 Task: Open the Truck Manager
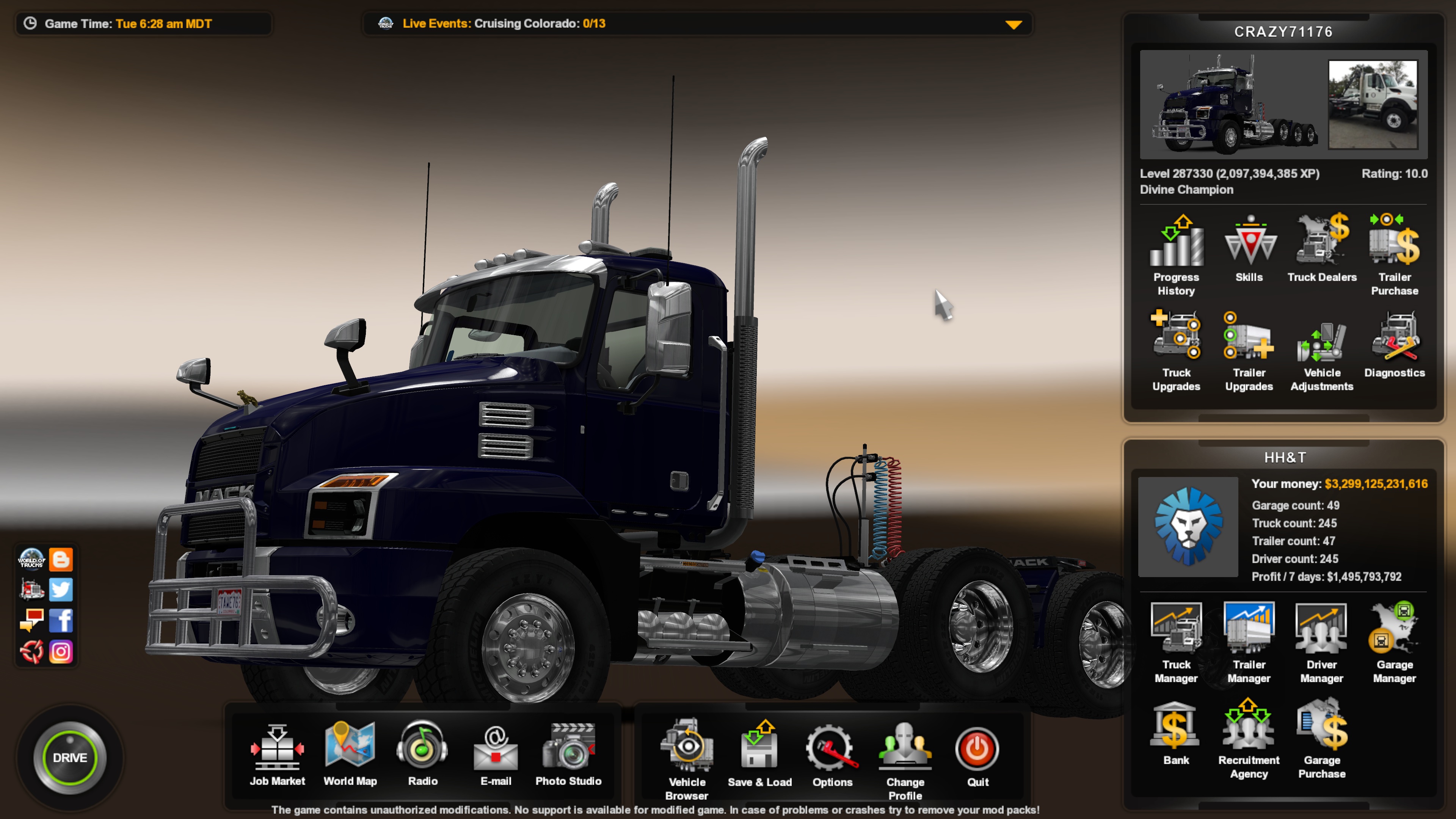(x=1176, y=643)
